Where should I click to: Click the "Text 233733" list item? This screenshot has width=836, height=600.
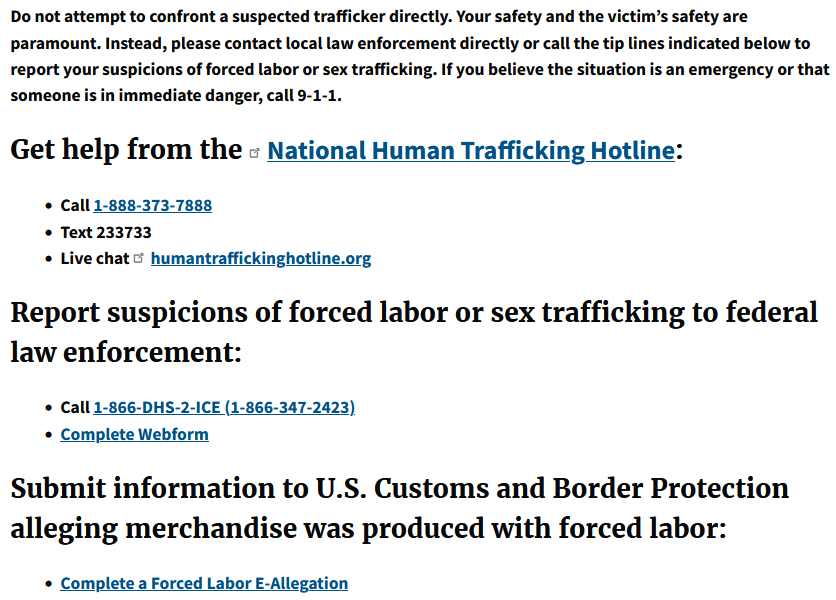click(106, 232)
